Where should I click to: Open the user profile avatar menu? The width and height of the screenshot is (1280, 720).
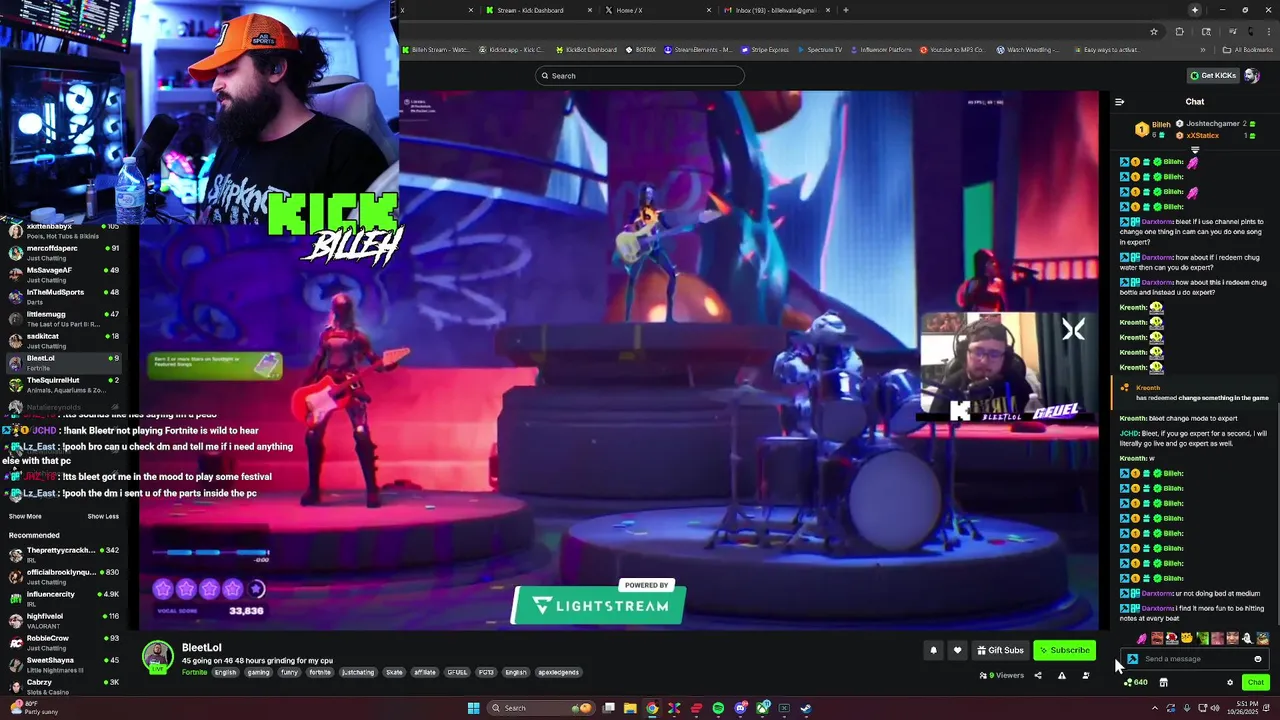pos(1252,76)
